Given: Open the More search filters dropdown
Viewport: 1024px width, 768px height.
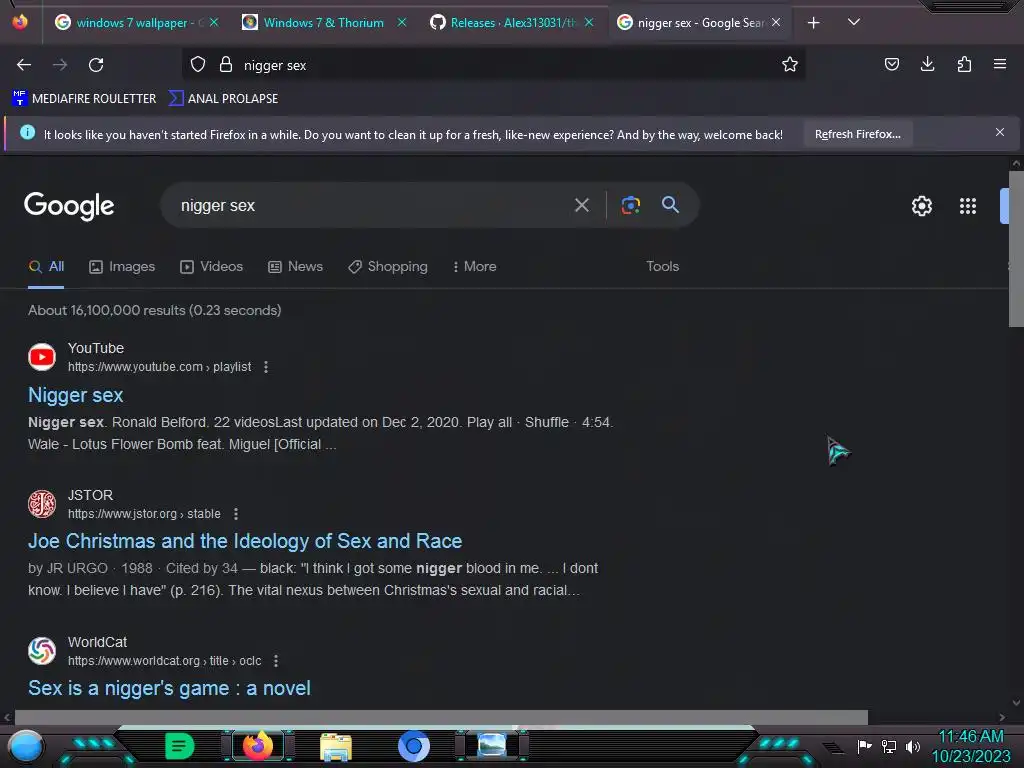Looking at the screenshot, I should click(474, 266).
